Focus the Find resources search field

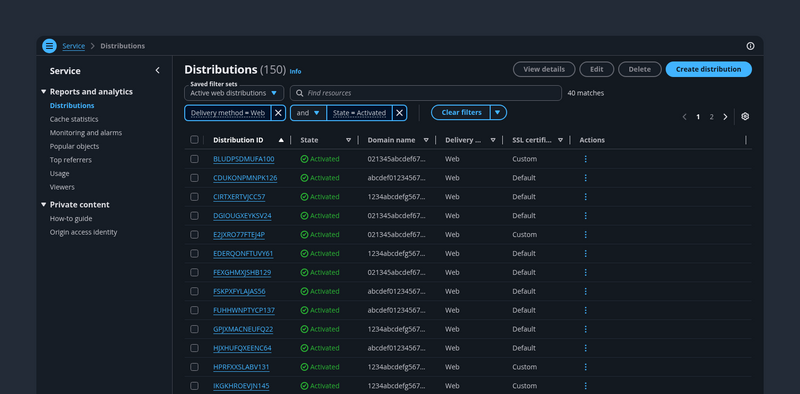pos(426,93)
